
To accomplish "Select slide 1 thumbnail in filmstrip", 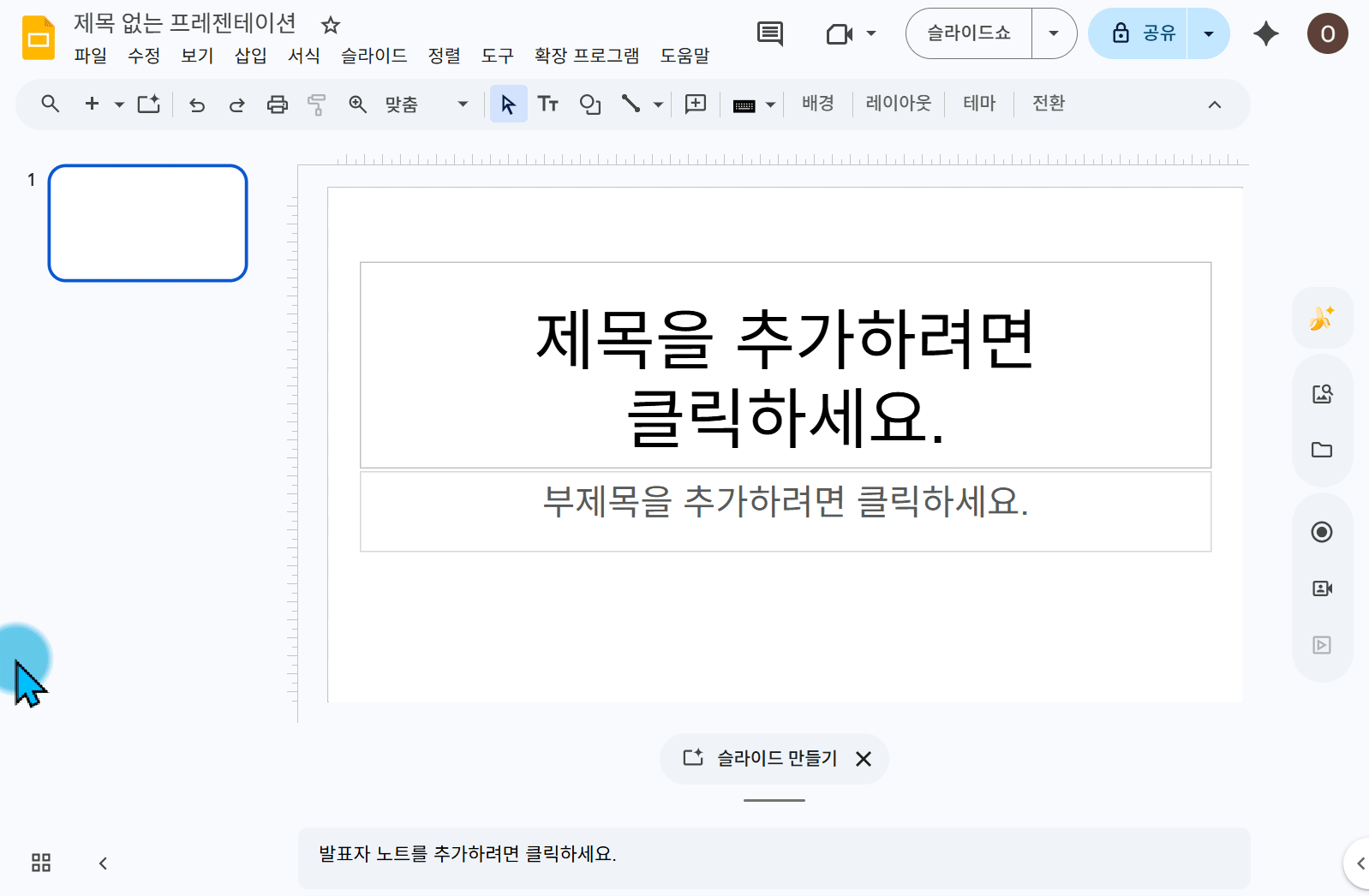I will 148,223.
